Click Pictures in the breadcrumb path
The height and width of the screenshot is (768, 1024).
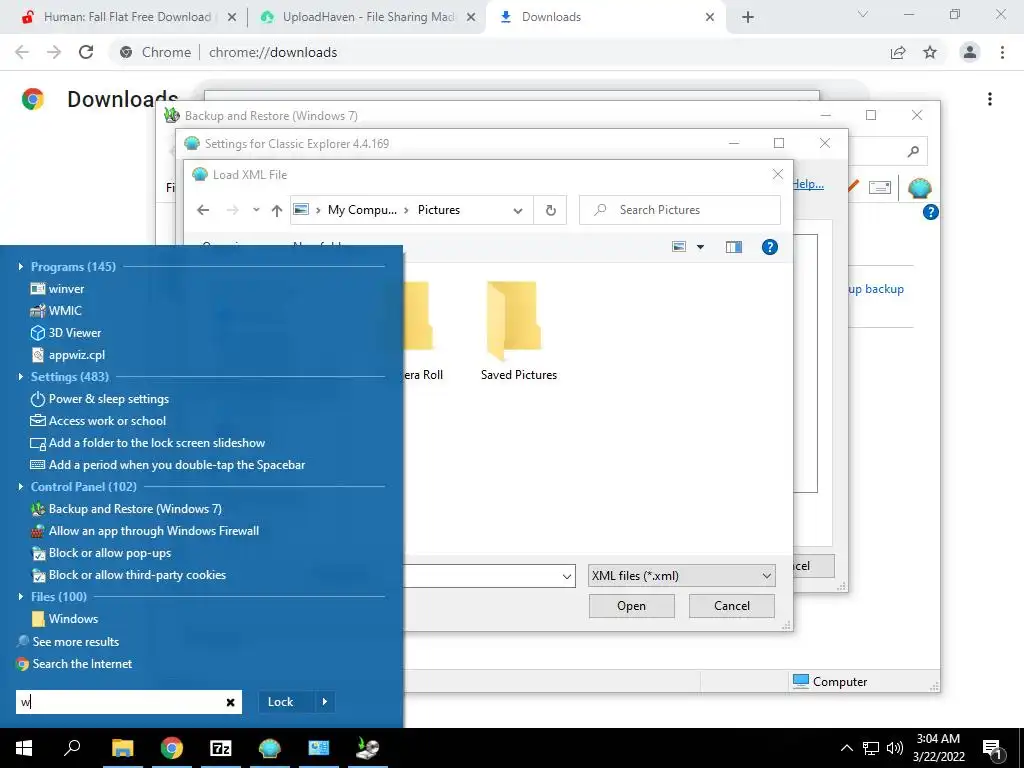click(439, 210)
